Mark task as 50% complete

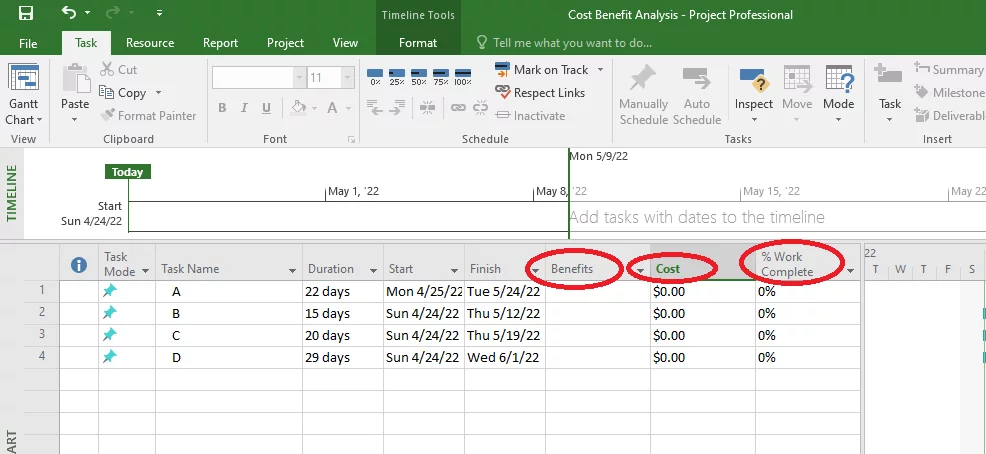click(x=419, y=76)
